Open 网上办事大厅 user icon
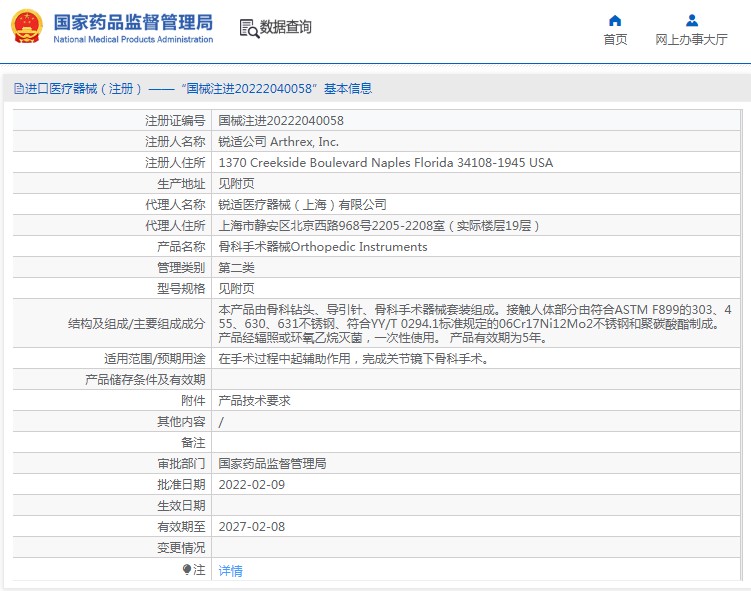The image size is (751, 591). pyautogui.click(x=692, y=21)
